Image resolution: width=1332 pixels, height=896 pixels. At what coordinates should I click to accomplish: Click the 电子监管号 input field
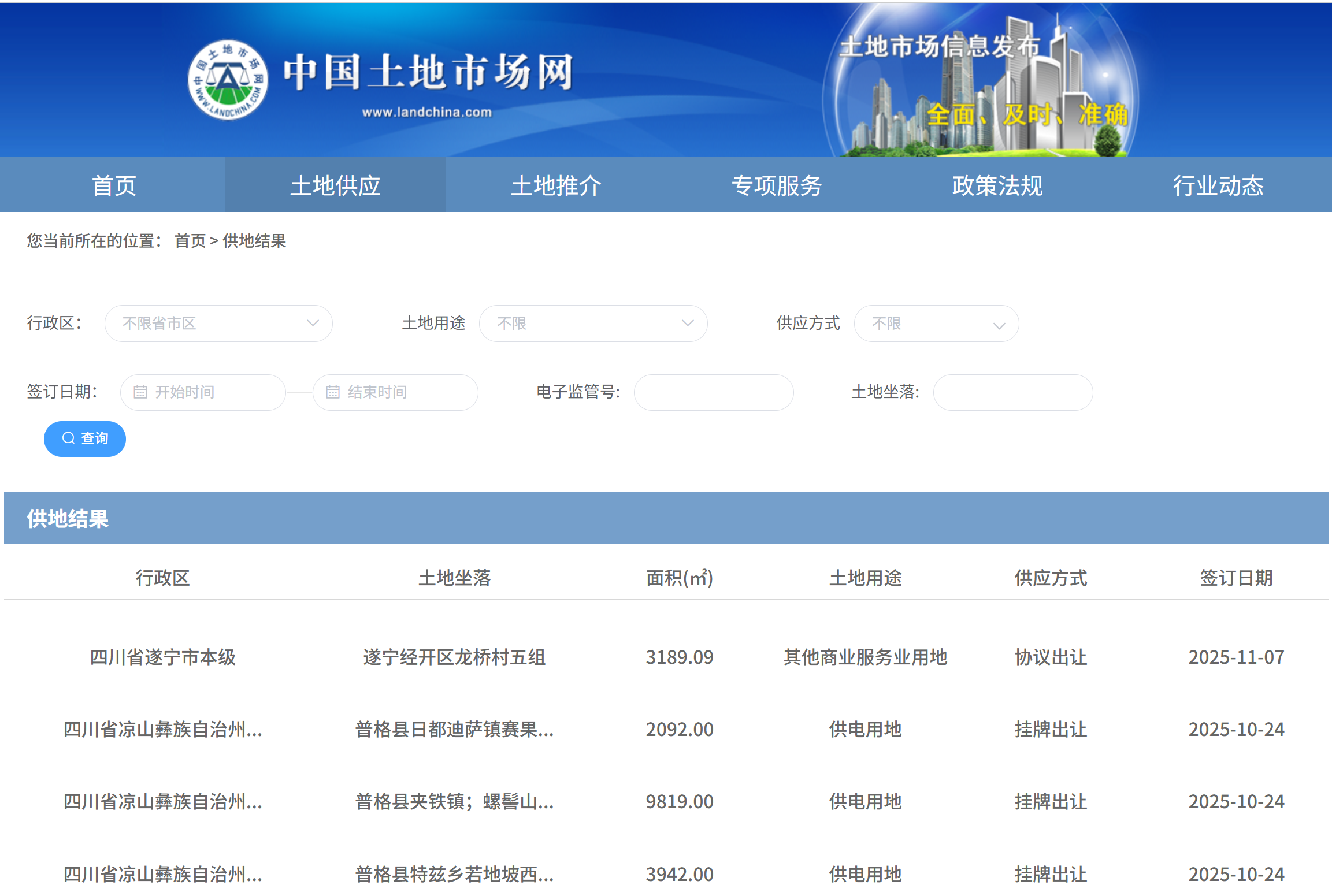click(713, 392)
